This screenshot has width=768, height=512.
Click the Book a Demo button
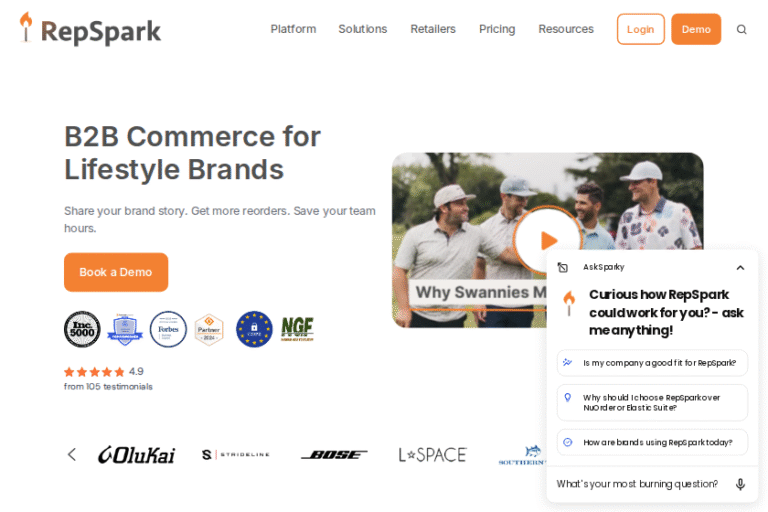pyautogui.click(x=116, y=272)
